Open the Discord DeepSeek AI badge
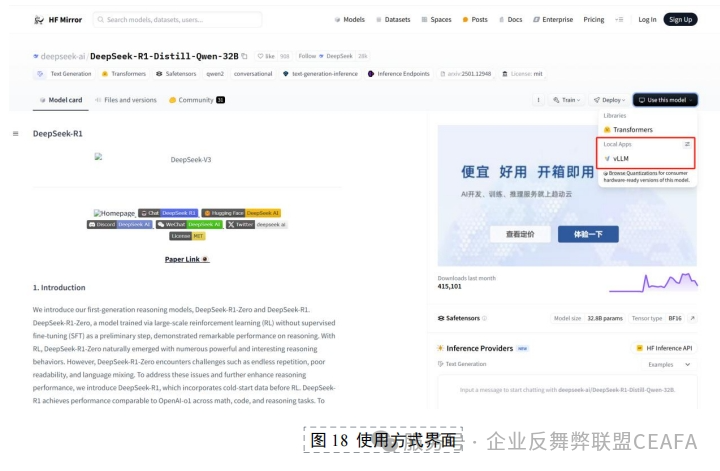 tap(120, 224)
